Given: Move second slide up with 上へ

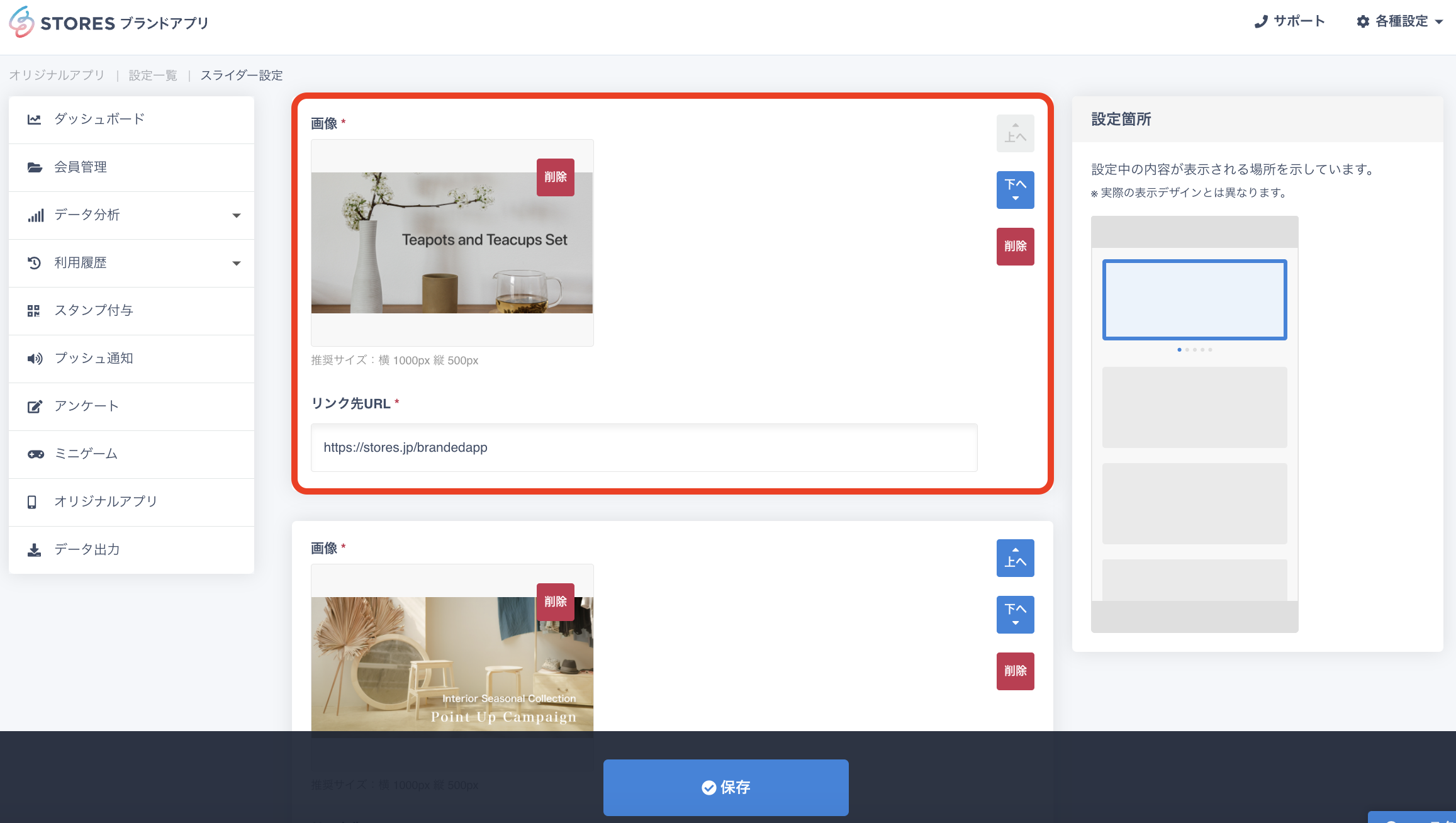Looking at the screenshot, I should tap(1016, 558).
